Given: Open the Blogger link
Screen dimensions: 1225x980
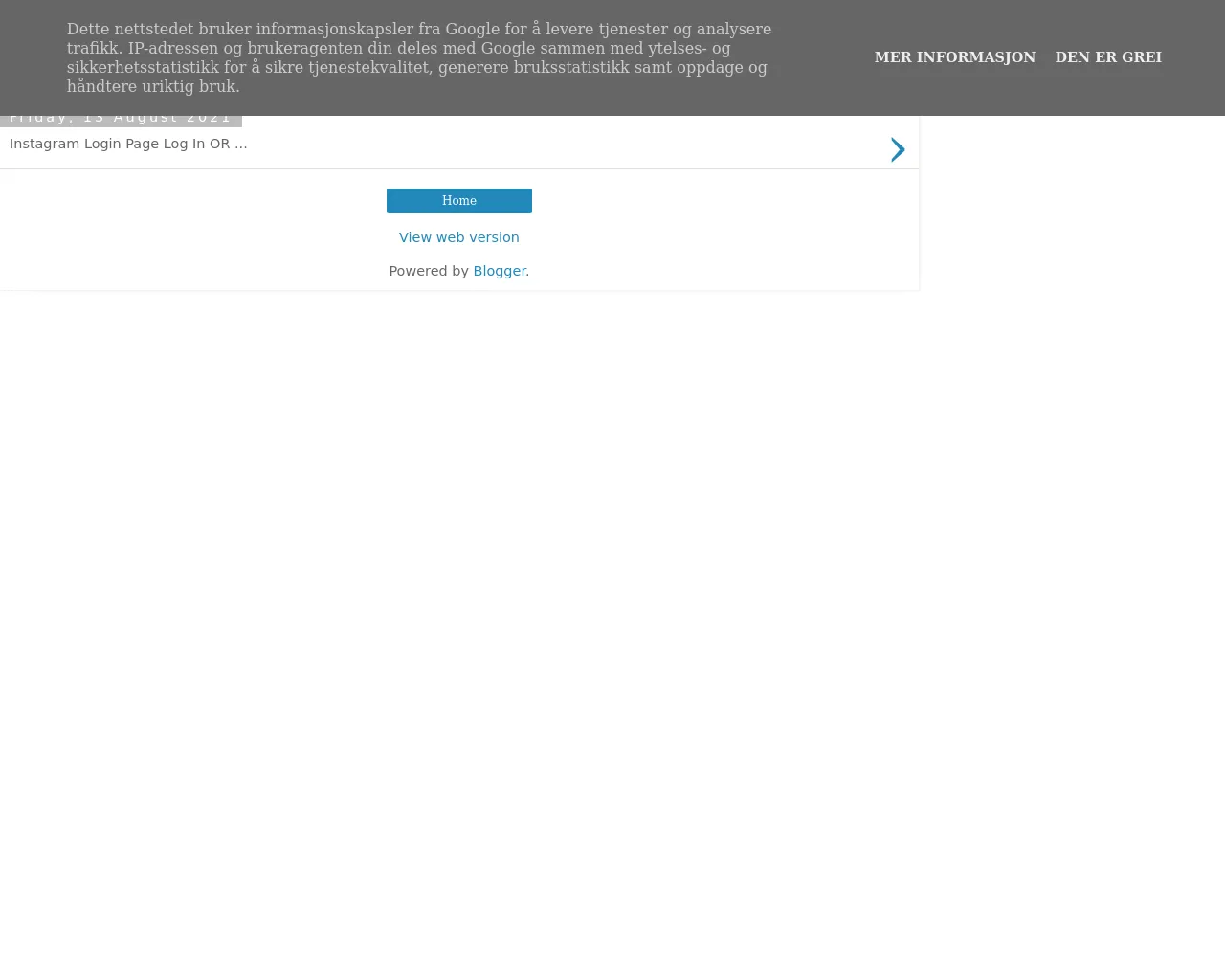Looking at the screenshot, I should [501, 271].
